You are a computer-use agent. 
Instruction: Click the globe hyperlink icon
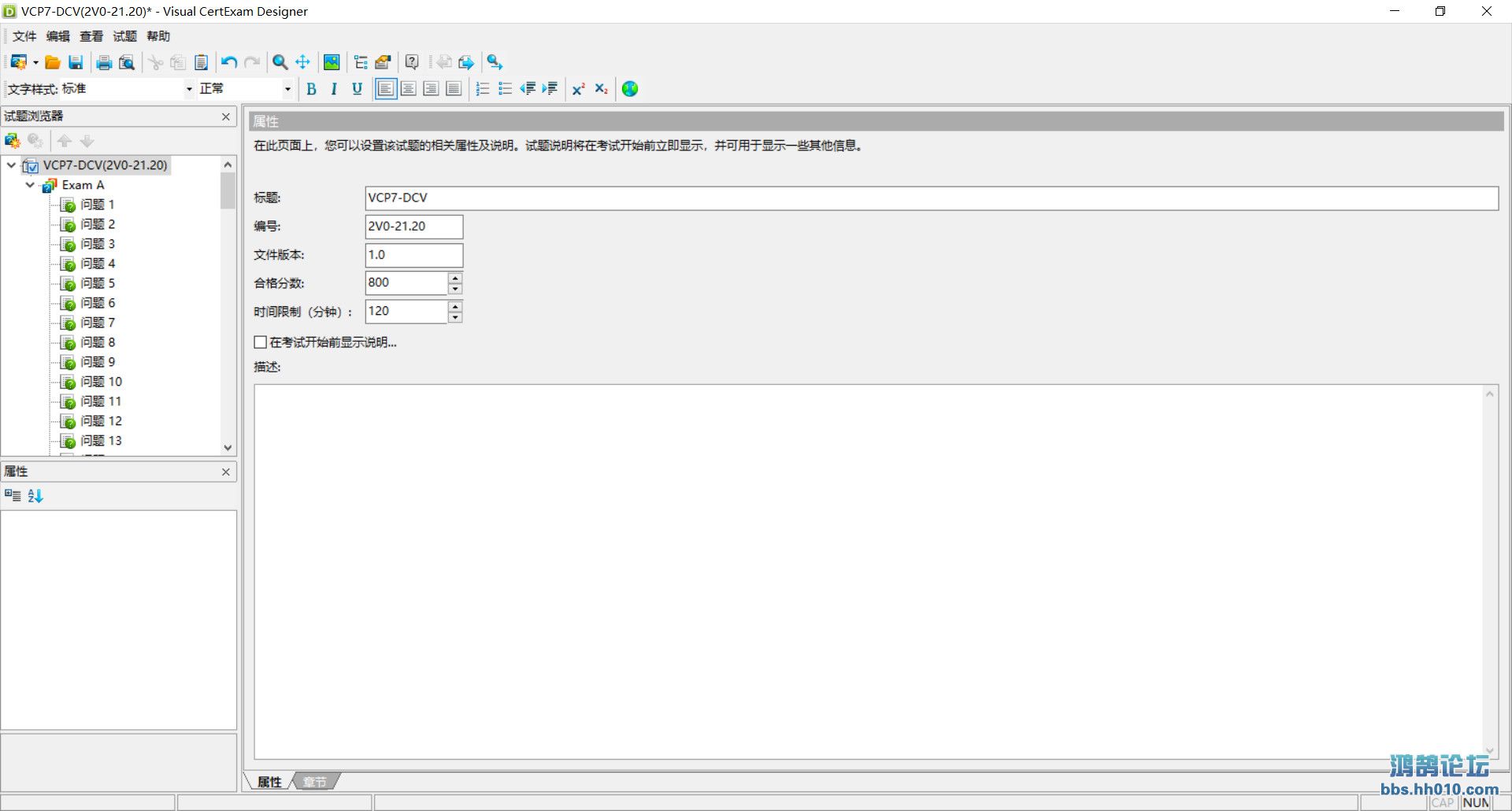(630, 89)
